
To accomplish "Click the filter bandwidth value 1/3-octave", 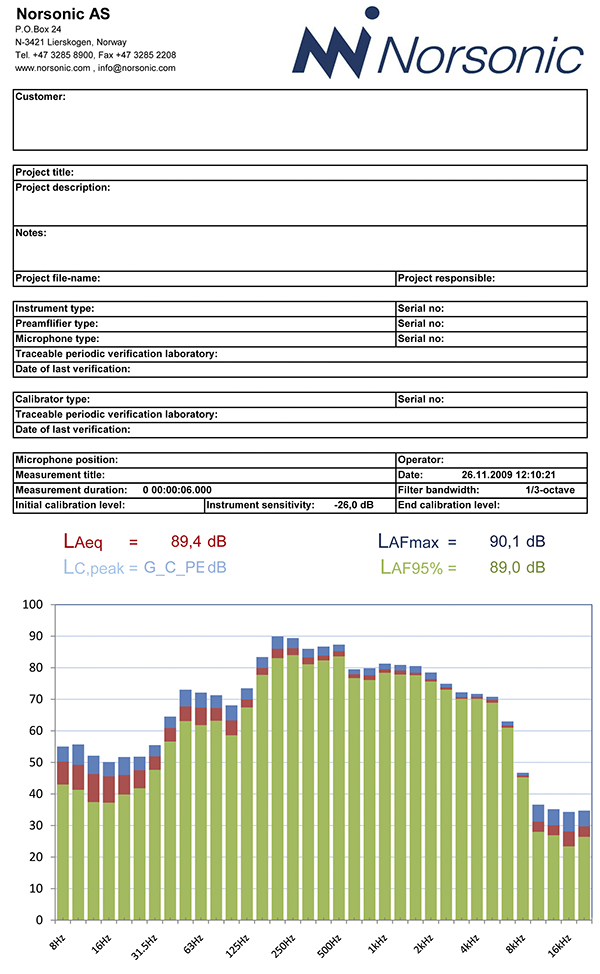I will click(x=550, y=490).
